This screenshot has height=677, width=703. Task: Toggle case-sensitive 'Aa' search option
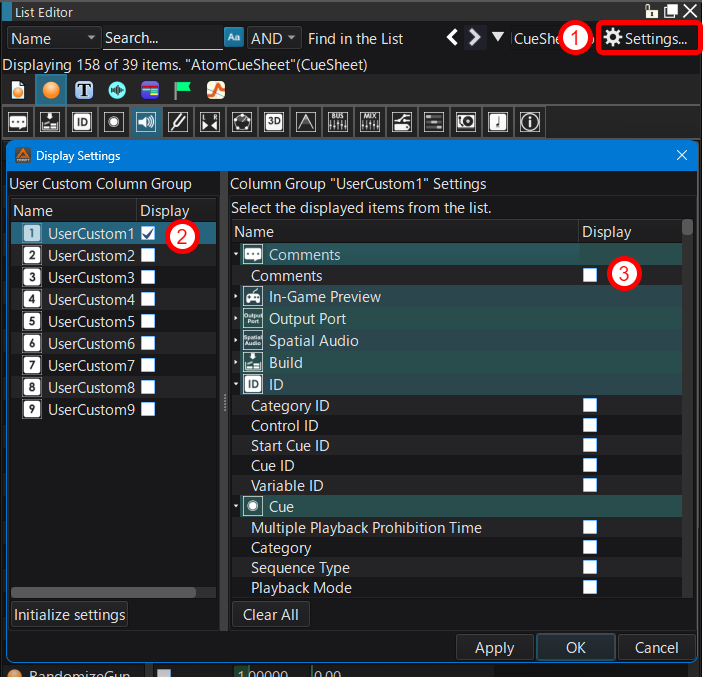point(234,38)
